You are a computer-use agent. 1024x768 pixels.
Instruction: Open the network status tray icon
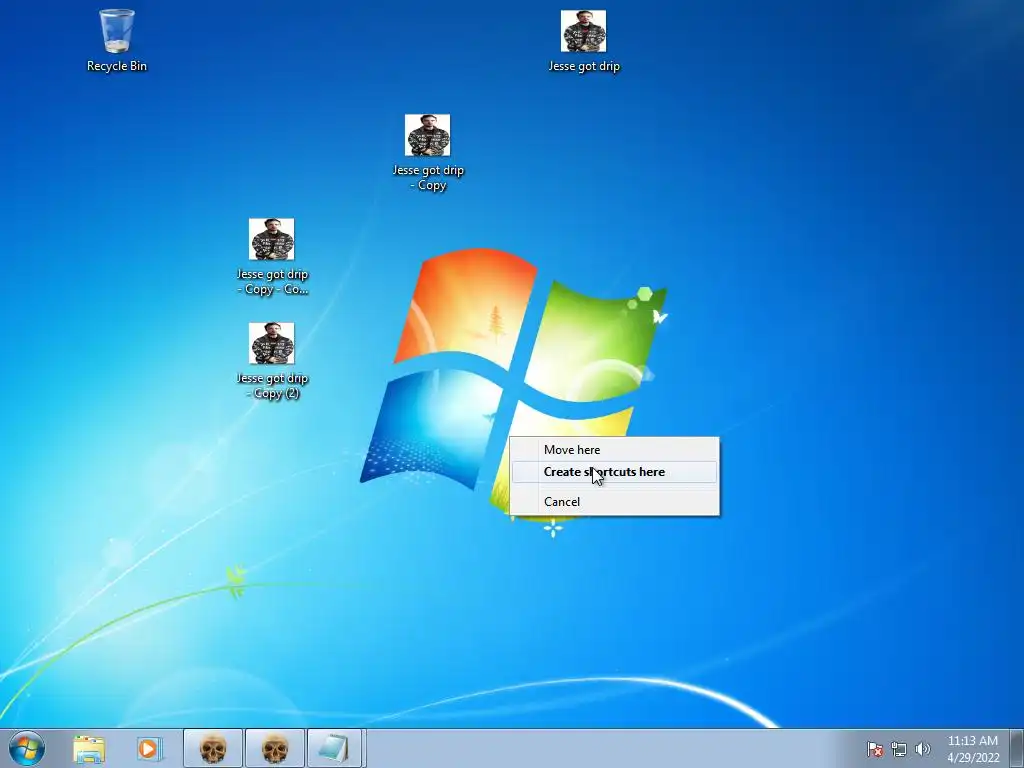(x=899, y=749)
